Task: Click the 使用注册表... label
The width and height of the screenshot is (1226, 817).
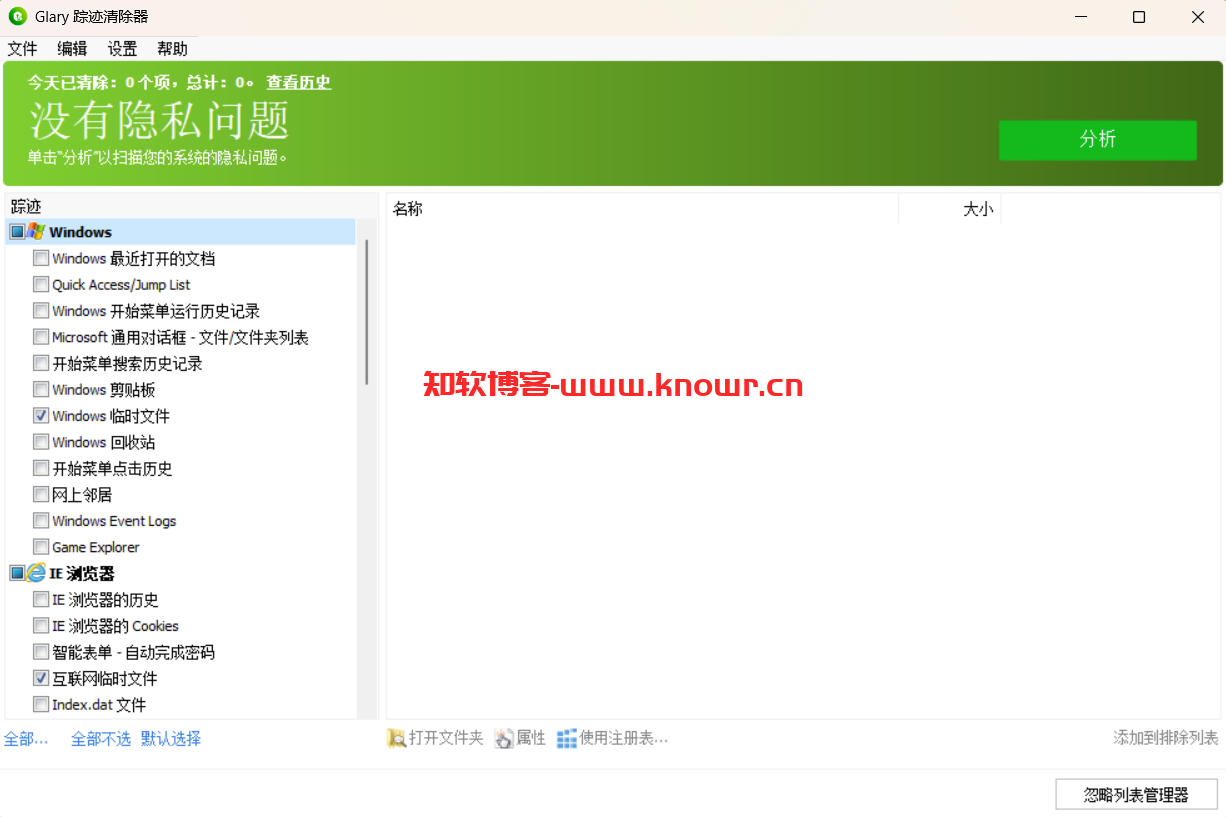Action: (x=624, y=738)
